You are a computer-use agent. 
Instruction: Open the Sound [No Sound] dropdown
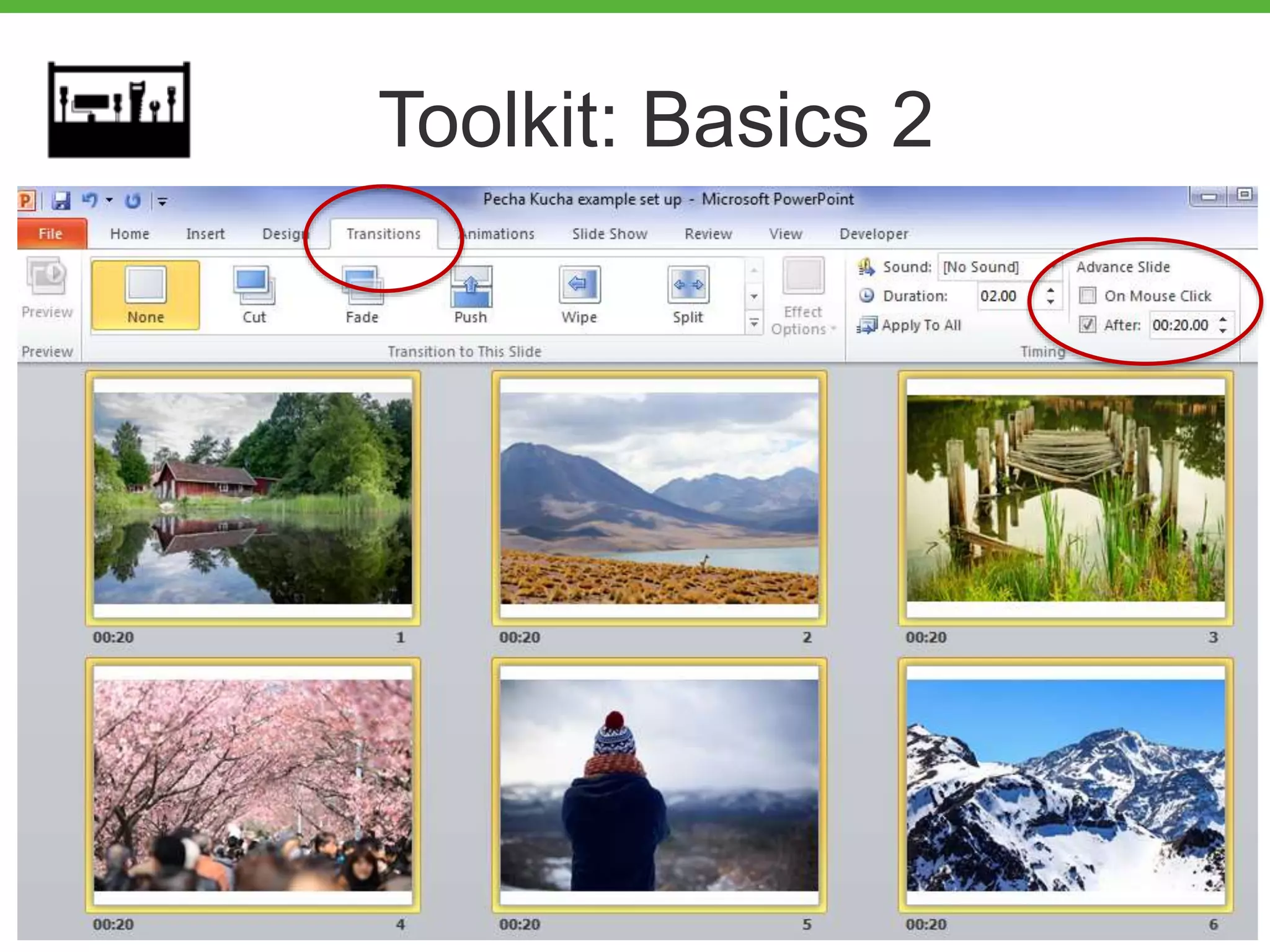point(998,267)
